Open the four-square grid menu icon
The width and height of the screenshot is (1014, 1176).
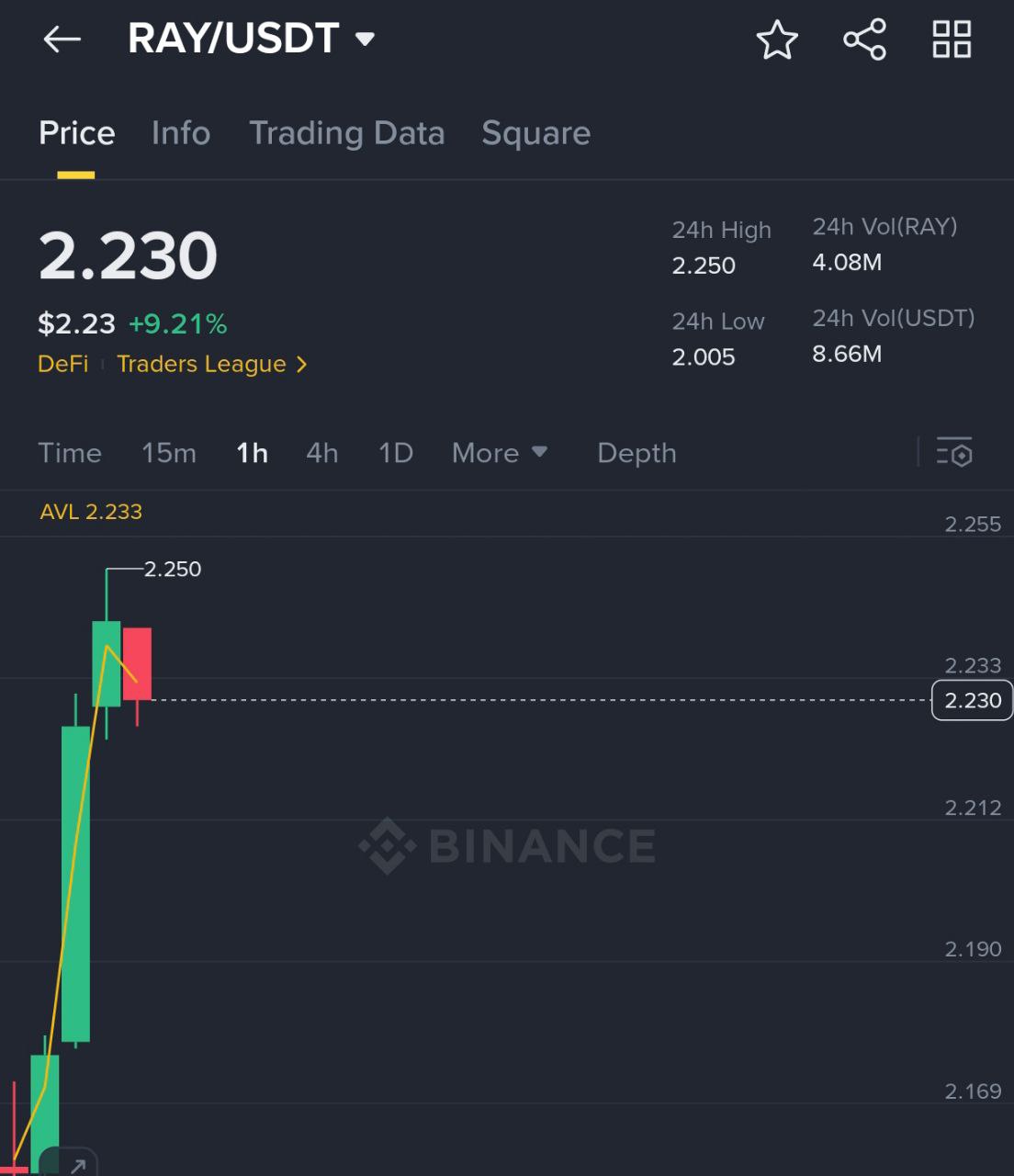952,40
